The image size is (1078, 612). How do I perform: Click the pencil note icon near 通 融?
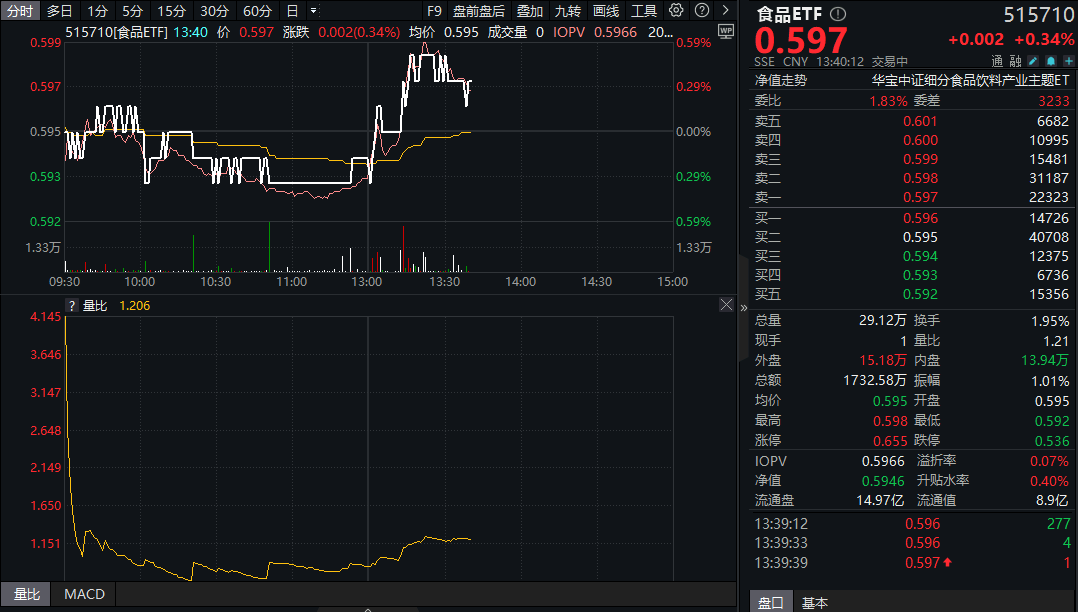pos(1033,61)
